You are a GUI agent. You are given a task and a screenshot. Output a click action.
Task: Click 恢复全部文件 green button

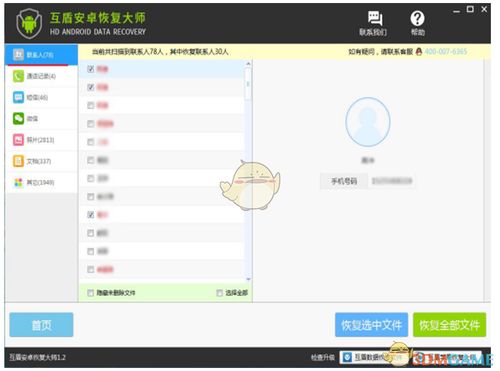tap(449, 325)
